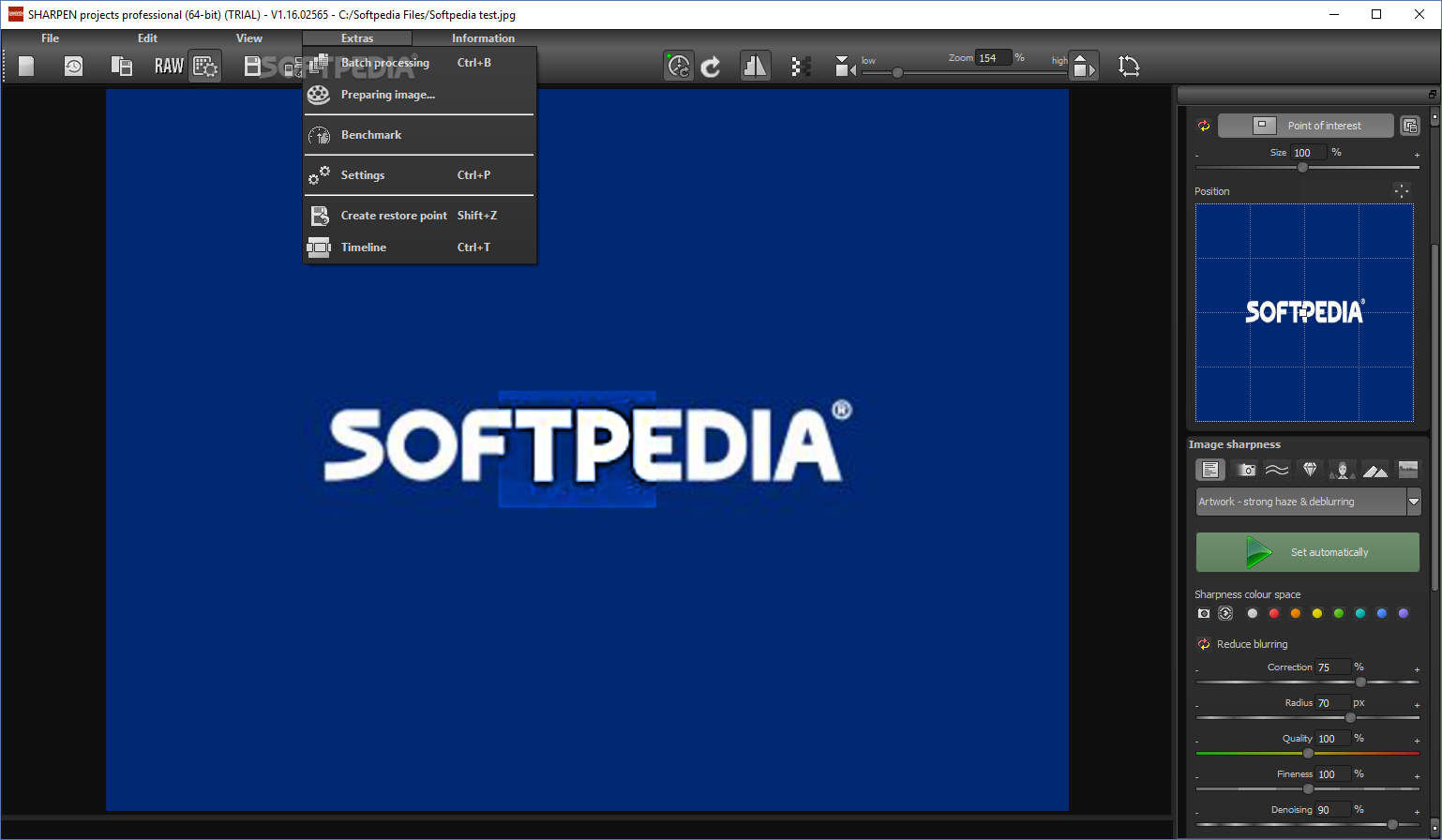Select Batch processing from Extras menu

pos(419,63)
